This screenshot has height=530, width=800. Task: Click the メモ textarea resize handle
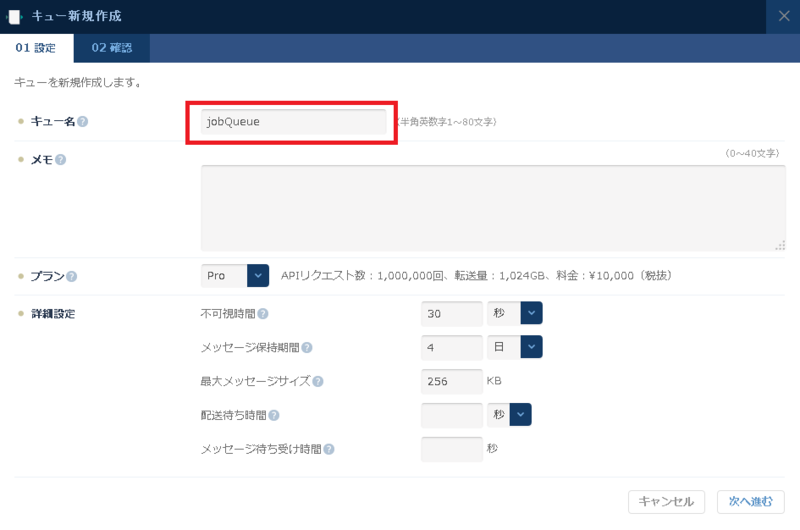point(780,246)
